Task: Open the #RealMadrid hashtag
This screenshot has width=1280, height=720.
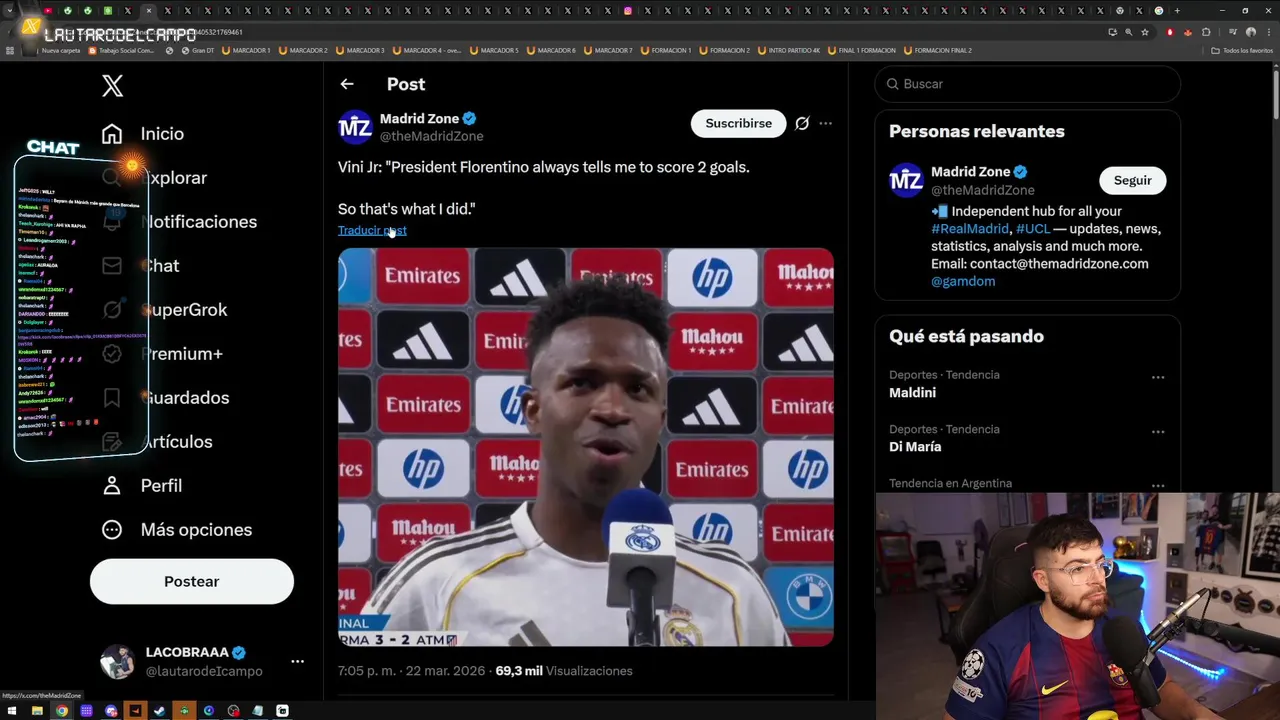Action: click(x=970, y=229)
